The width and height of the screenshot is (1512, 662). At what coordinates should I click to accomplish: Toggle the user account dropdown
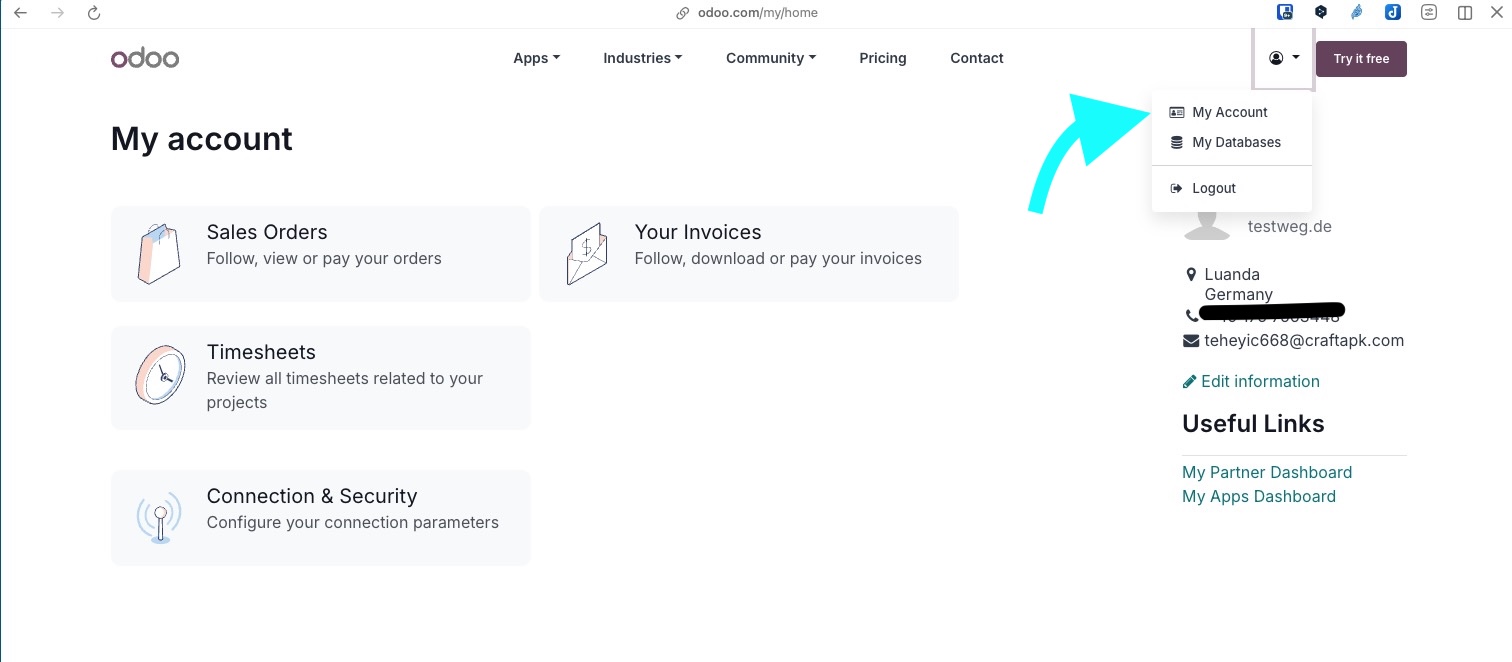pos(1284,58)
